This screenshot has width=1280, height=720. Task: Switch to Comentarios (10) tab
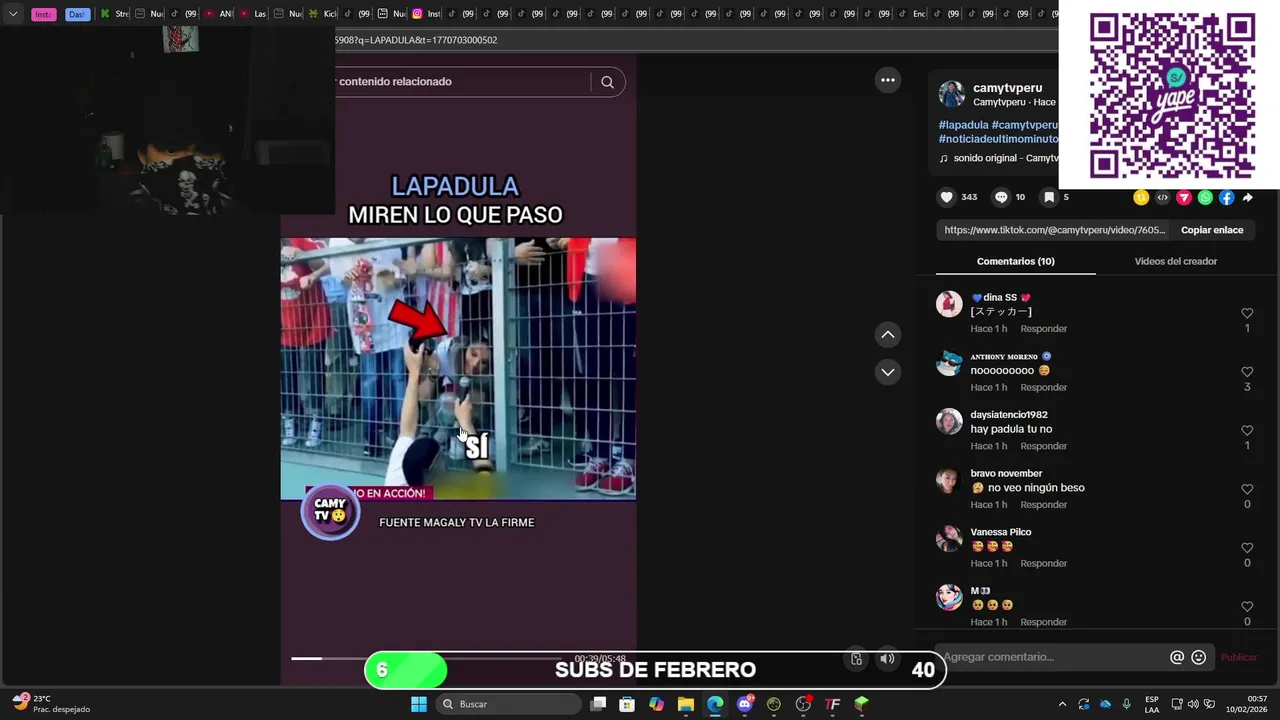[1015, 261]
